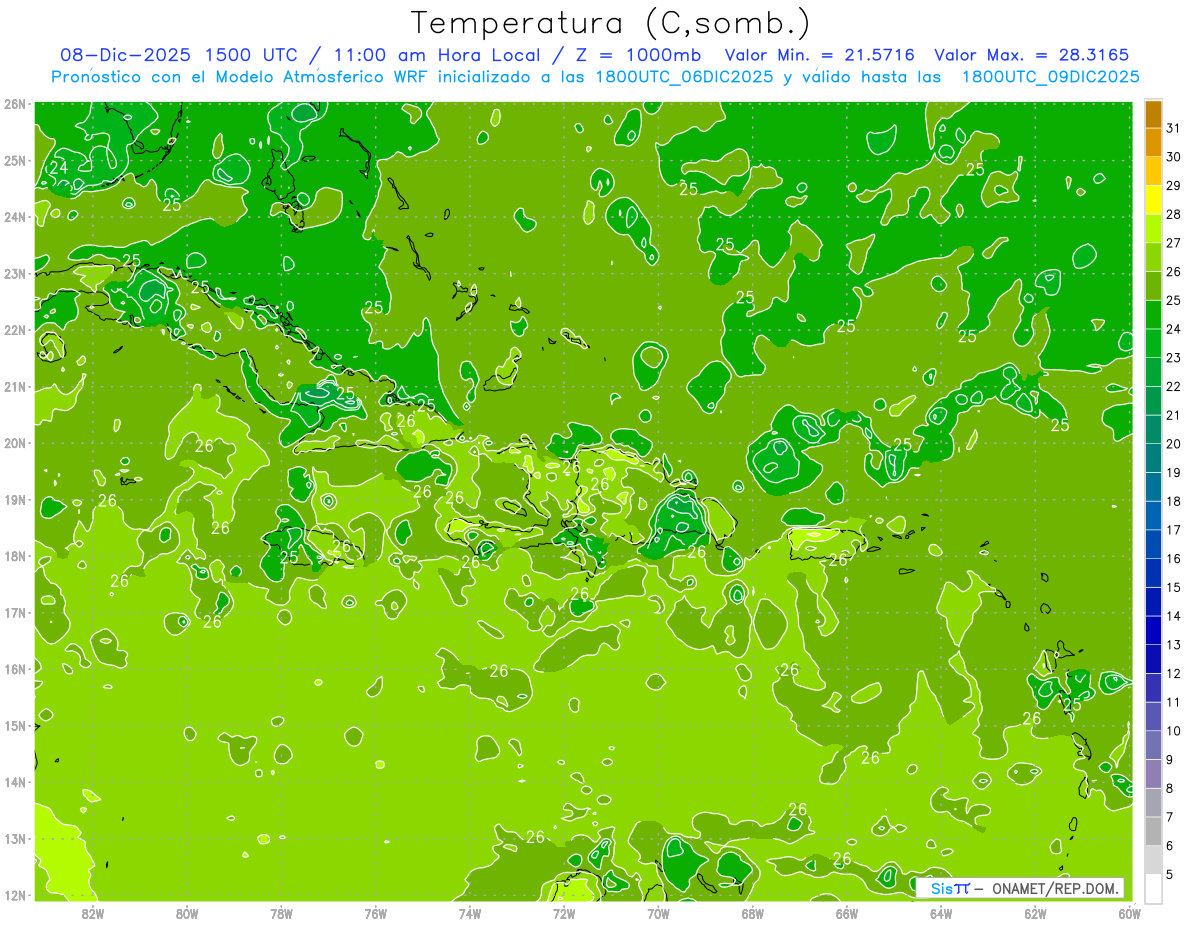
Task: Click the color bar legend value "21"
Action: pos(1173,415)
